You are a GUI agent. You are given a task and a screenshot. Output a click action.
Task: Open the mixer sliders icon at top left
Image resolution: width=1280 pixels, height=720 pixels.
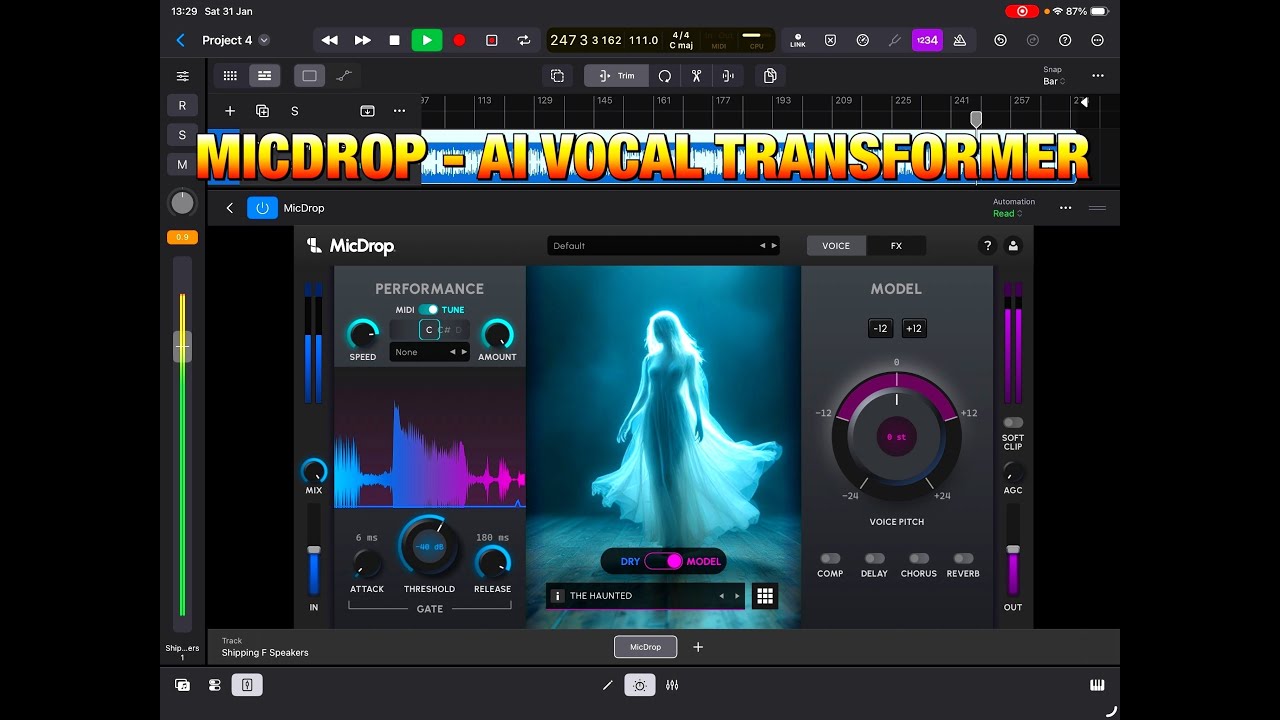182,76
